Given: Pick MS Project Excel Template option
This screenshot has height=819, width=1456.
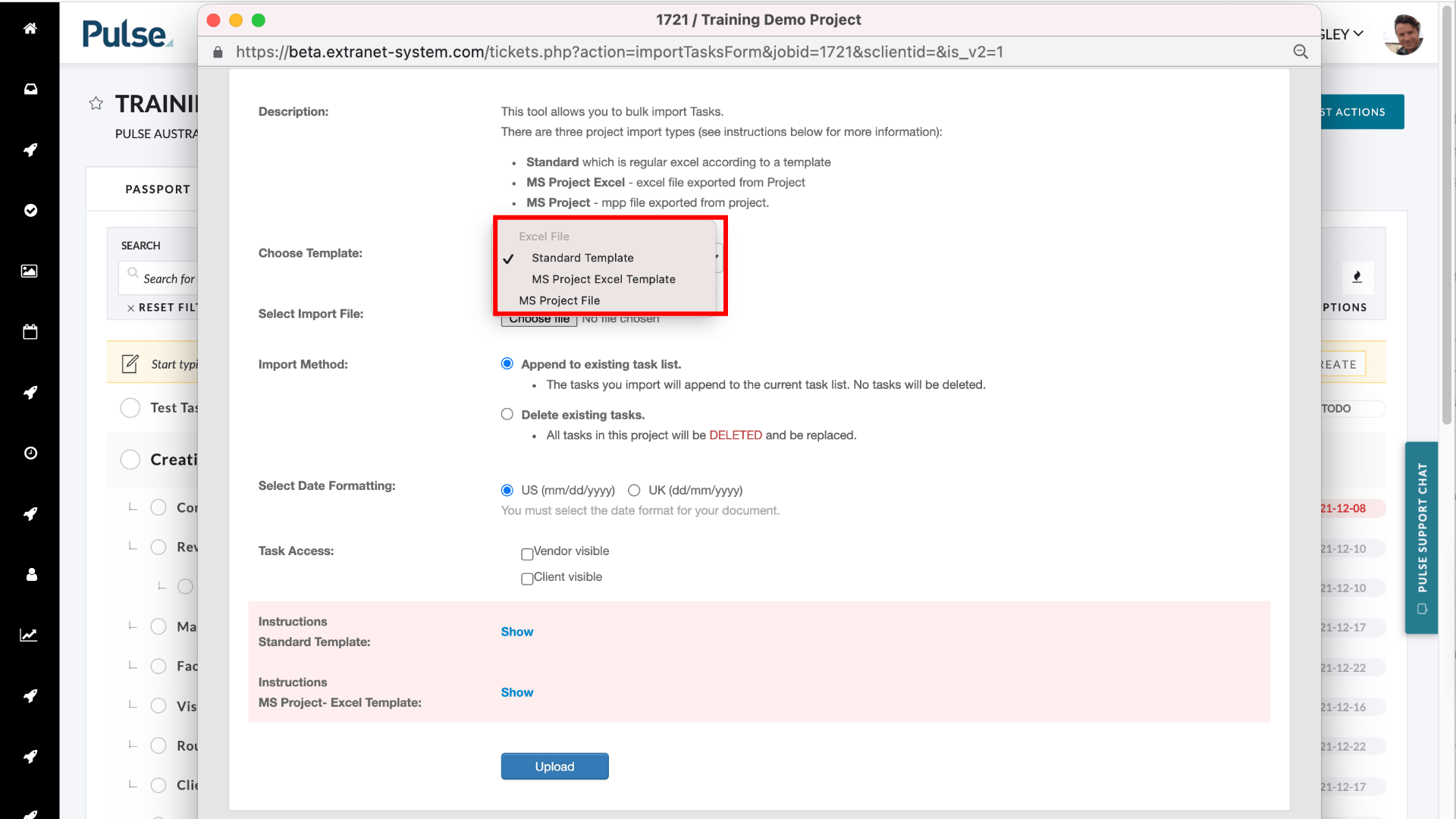Looking at the screenshot, I should [604, 279].
